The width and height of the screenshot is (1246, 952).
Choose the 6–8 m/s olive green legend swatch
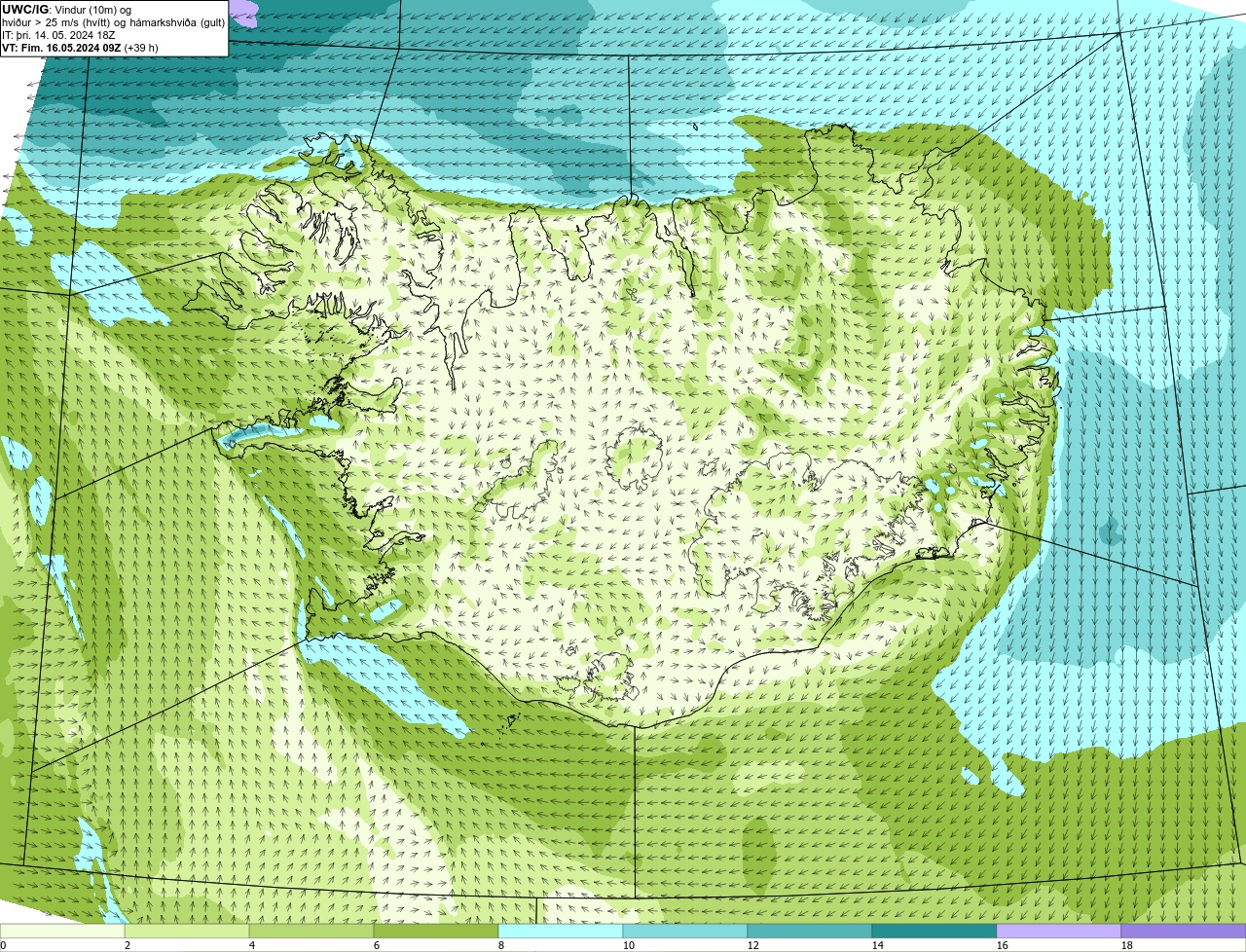436,932
